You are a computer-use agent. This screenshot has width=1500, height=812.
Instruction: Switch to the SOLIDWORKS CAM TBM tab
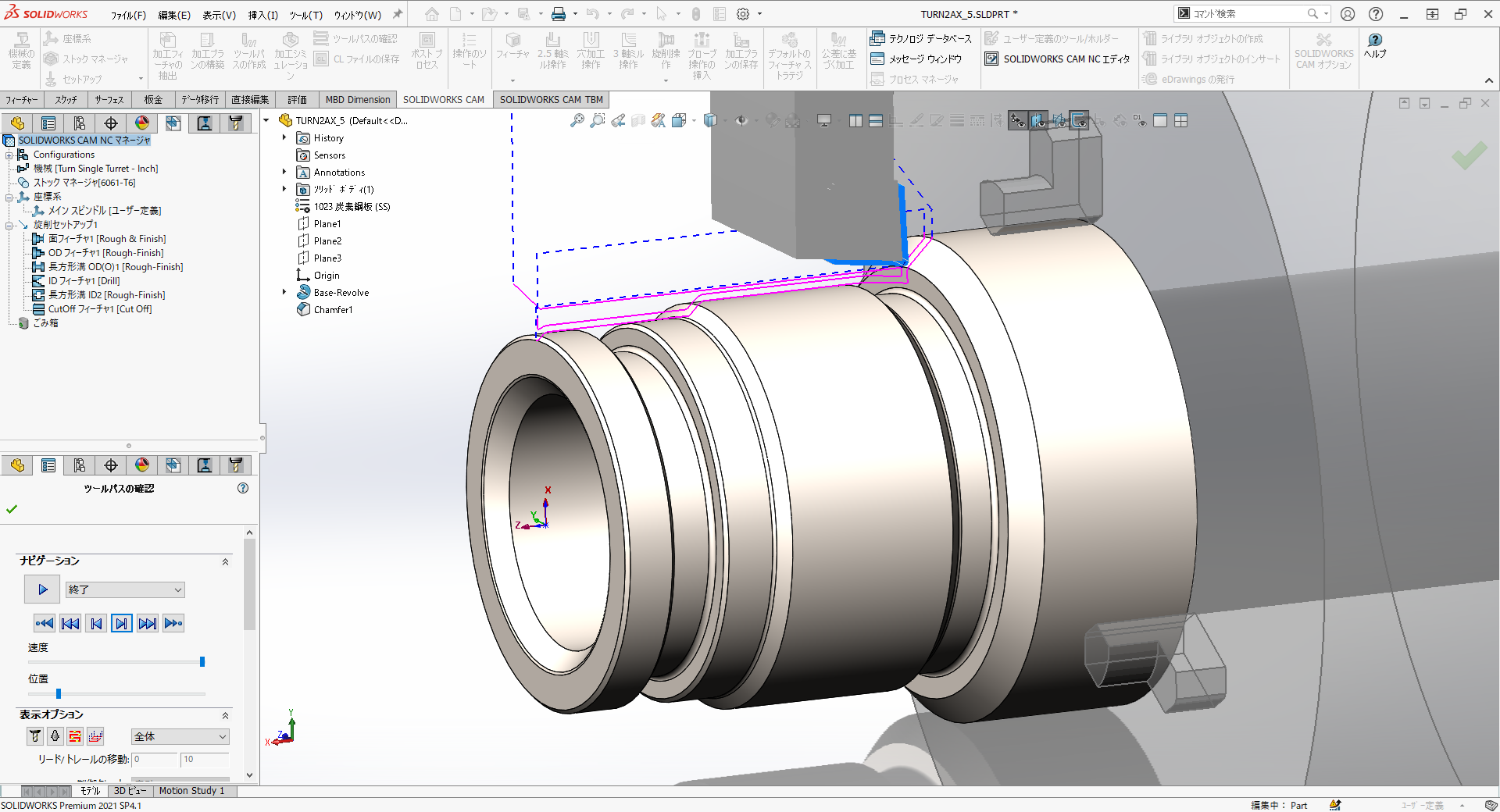click(551, 99)
